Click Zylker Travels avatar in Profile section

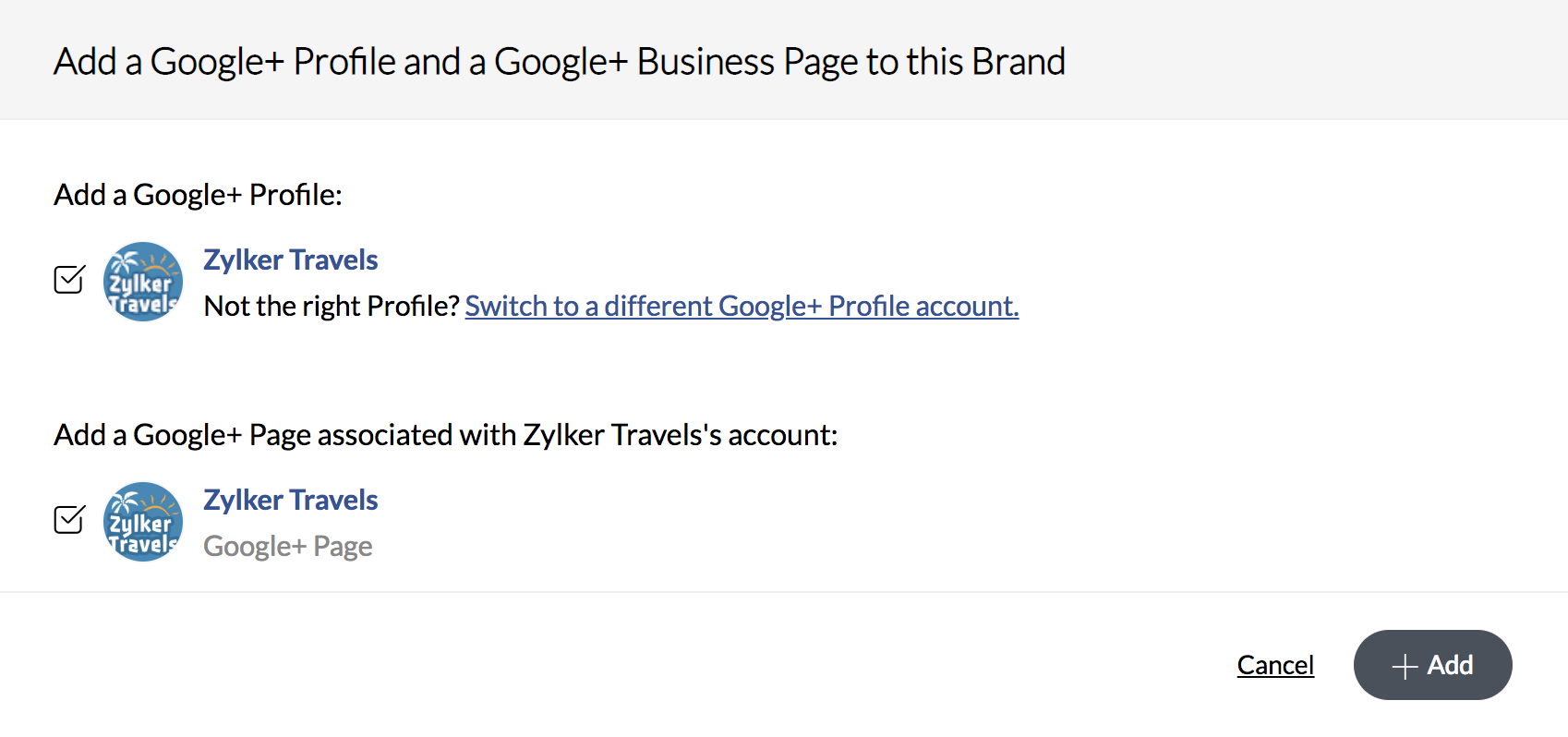(x=142, y=282)
